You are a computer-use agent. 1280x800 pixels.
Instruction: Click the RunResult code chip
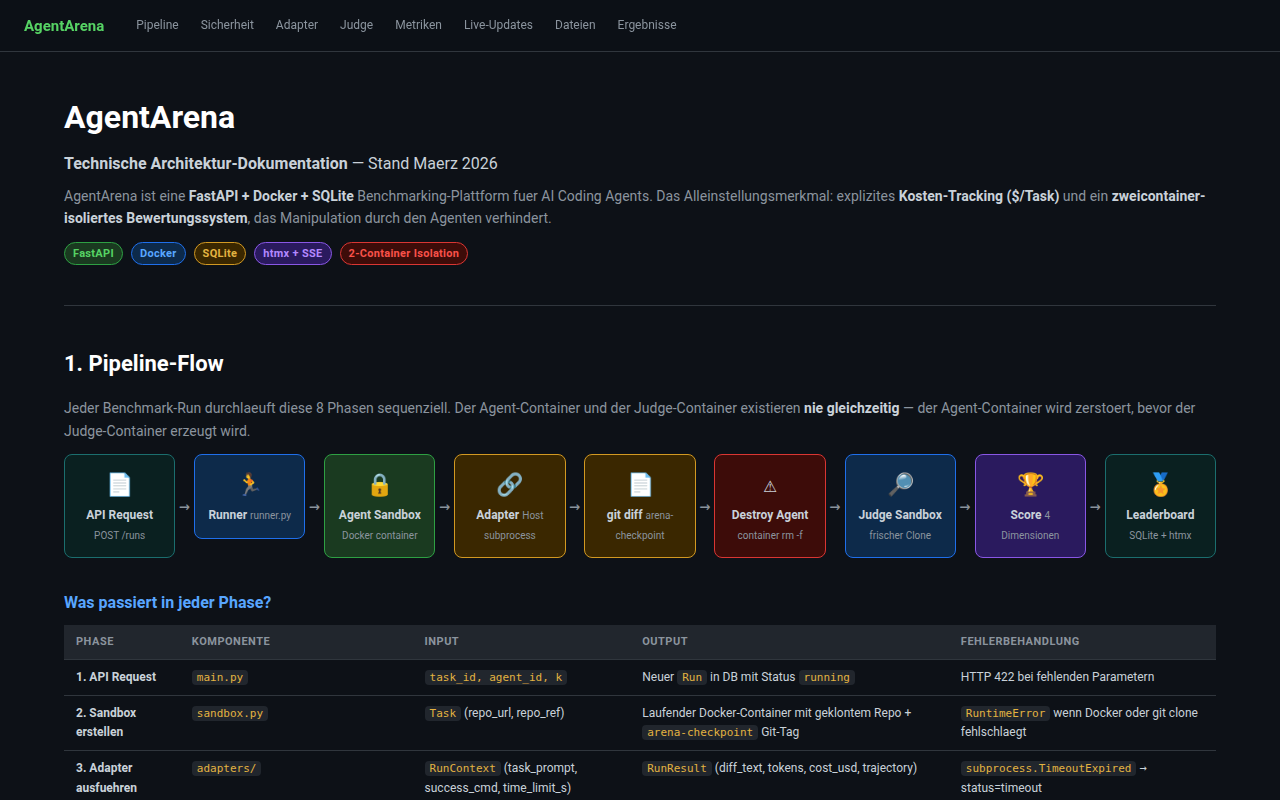click(677, 768)
